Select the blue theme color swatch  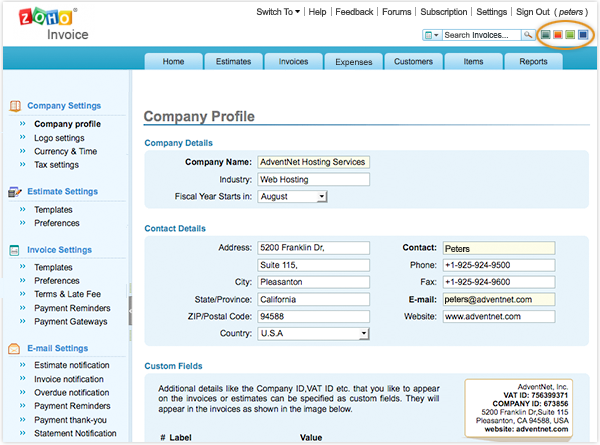583,35
